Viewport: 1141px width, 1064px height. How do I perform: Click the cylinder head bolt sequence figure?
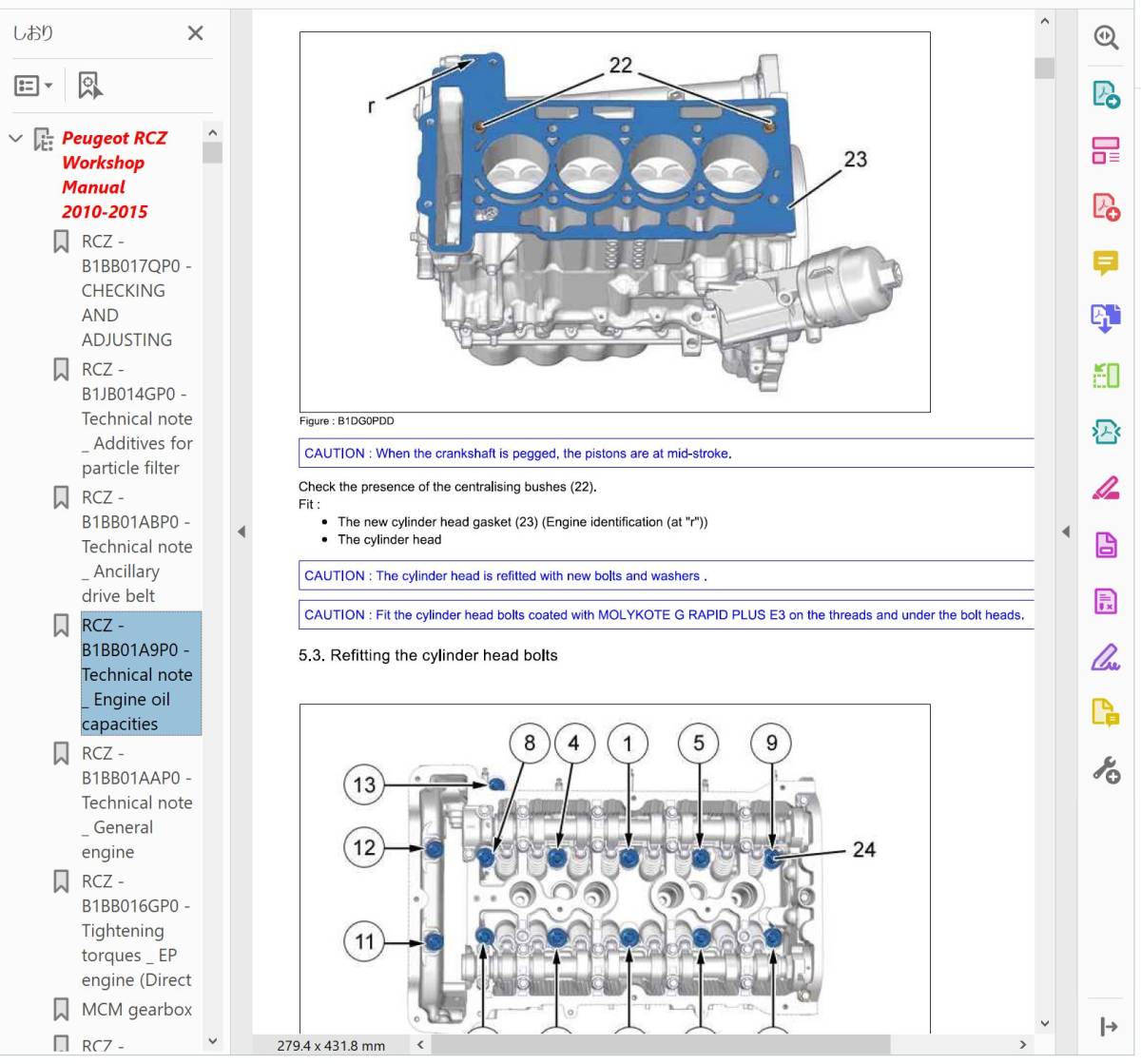614,868
